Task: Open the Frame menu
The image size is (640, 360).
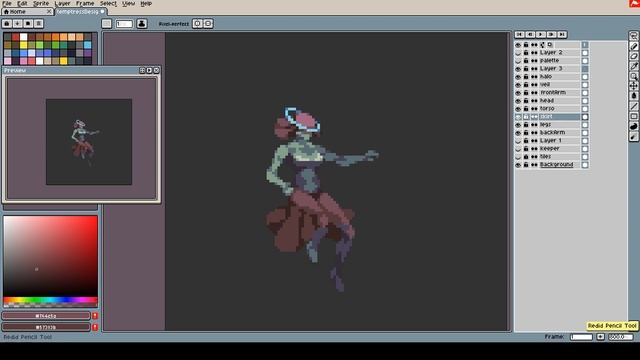Action: 85,3
